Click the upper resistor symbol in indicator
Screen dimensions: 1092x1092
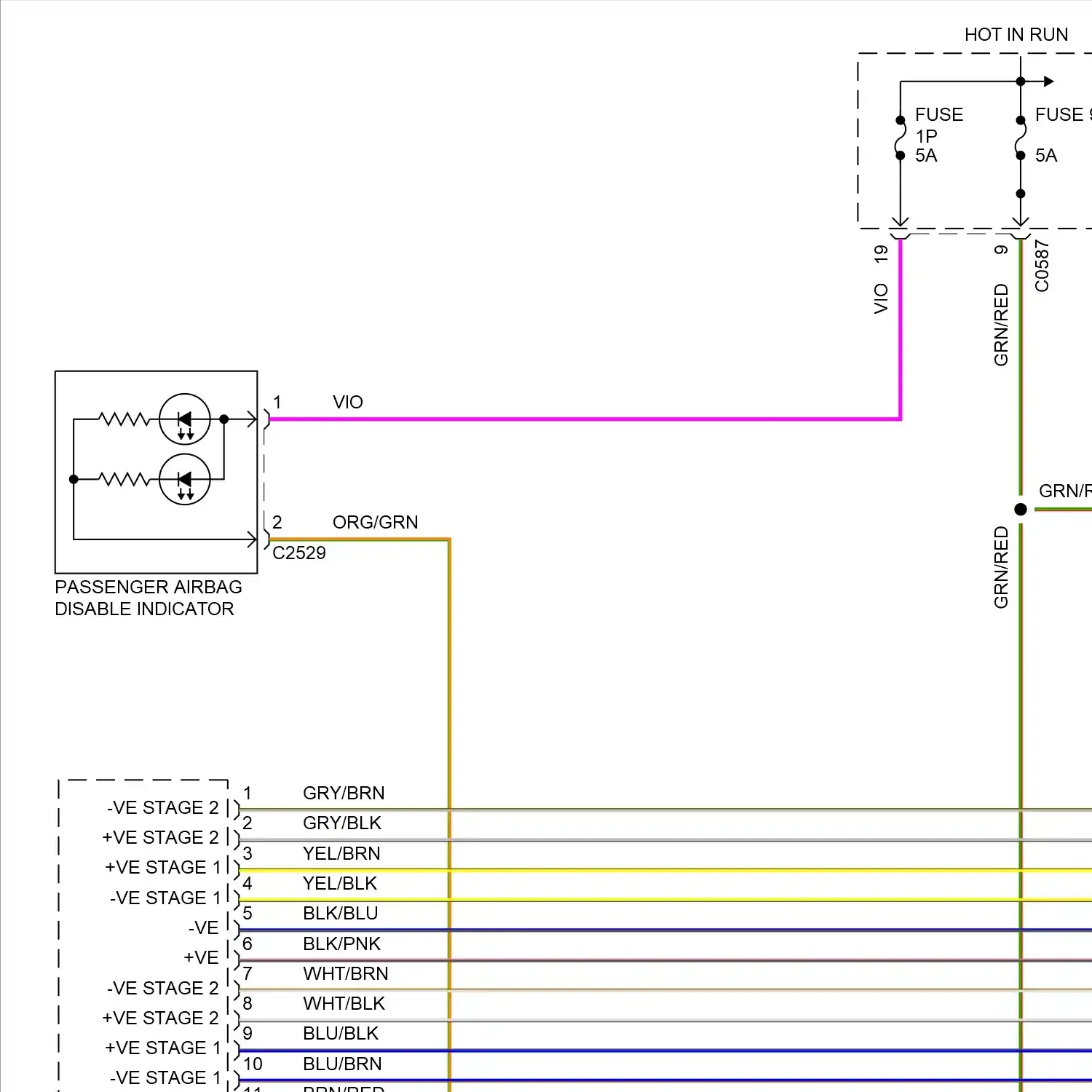[124, 419]
